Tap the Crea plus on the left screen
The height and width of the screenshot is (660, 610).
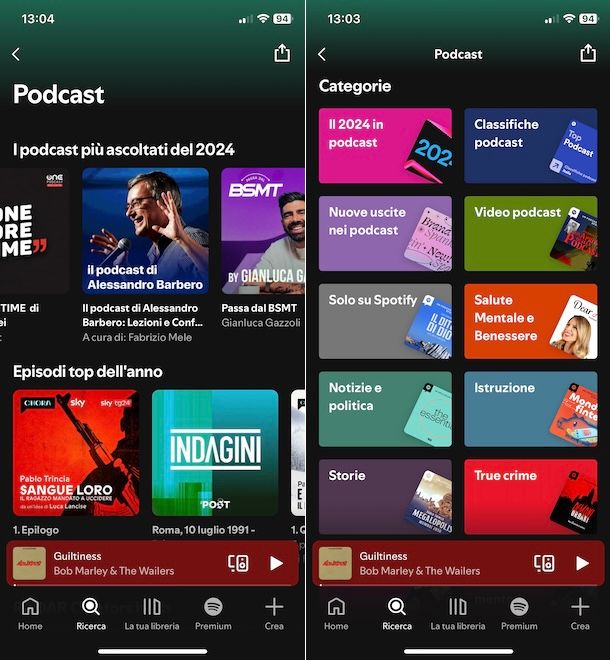point(274,614)
